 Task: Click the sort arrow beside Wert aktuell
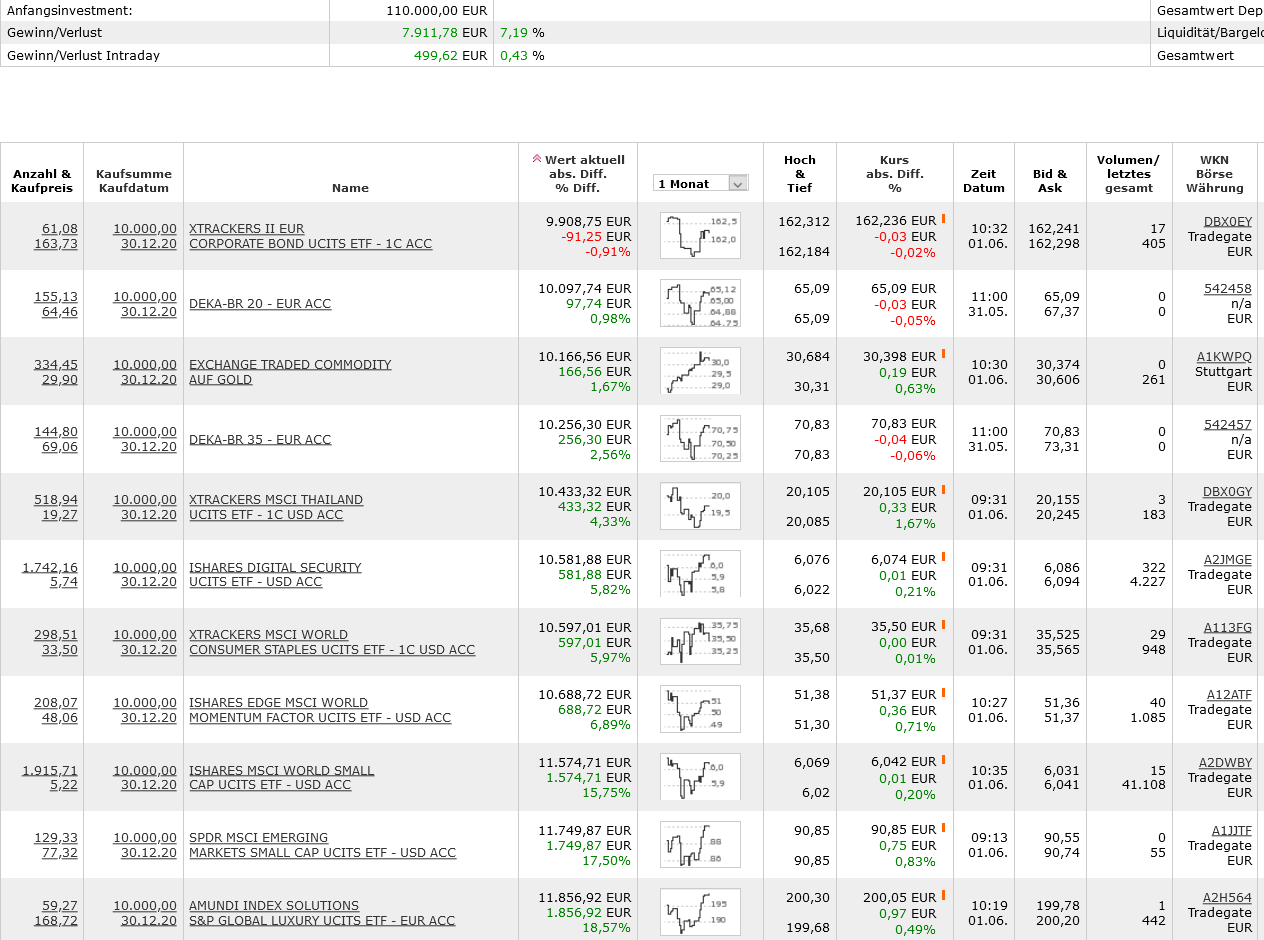[537, 159]
